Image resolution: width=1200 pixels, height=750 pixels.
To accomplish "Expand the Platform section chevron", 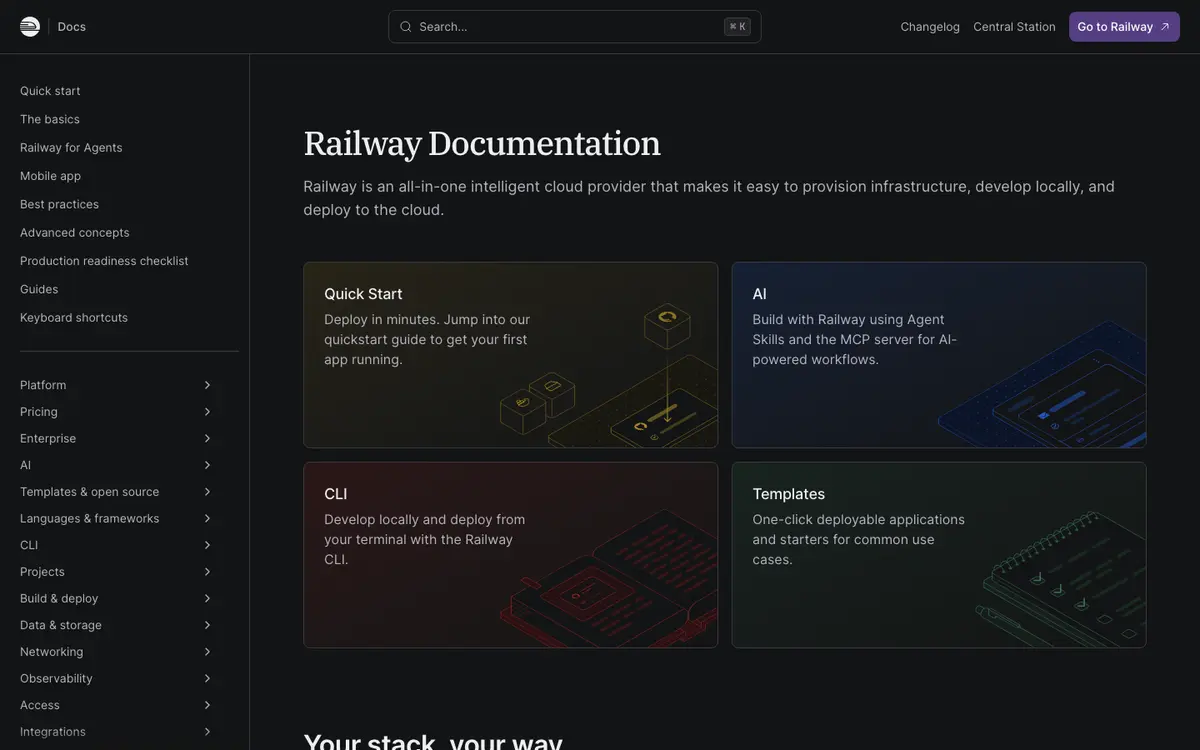I will click(x=207, y=385).
